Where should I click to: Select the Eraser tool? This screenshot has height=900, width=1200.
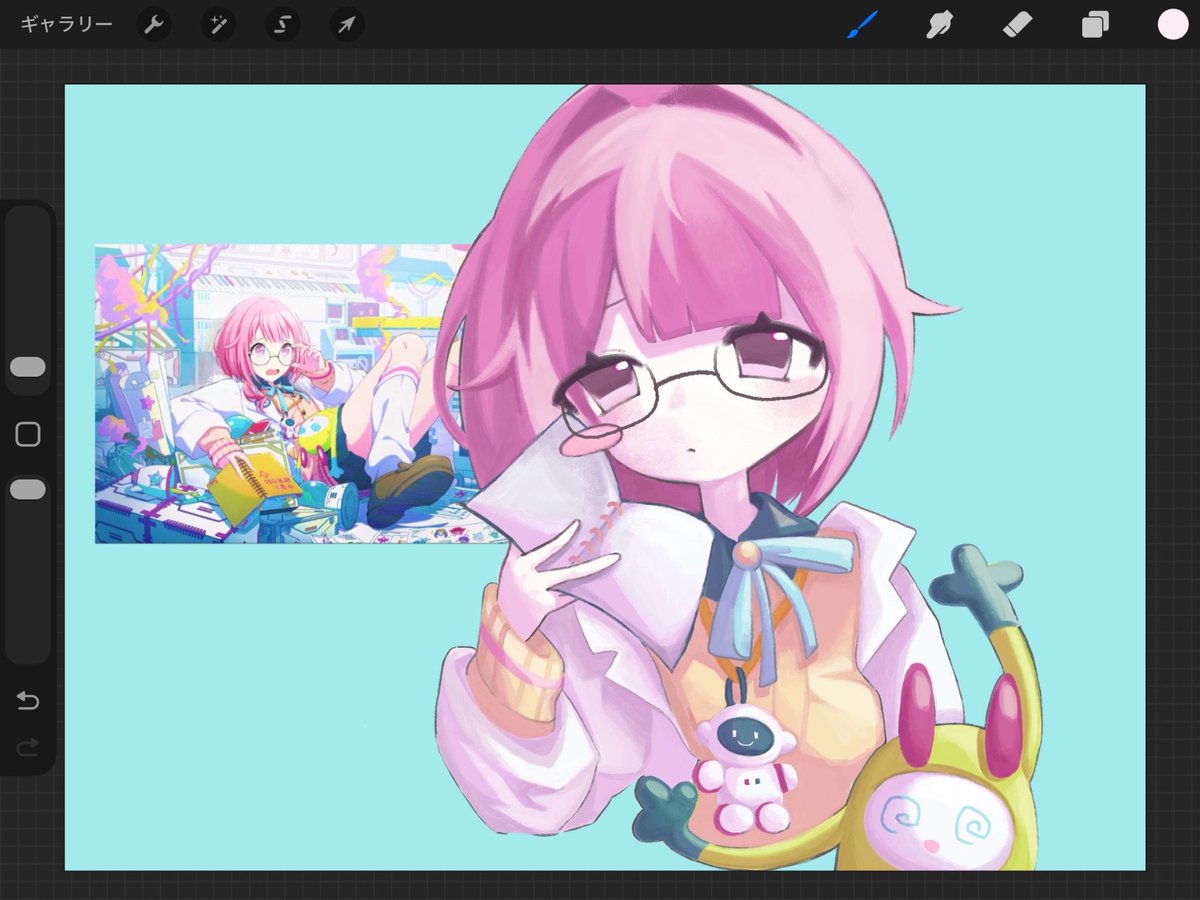(x=1016, y=24)
